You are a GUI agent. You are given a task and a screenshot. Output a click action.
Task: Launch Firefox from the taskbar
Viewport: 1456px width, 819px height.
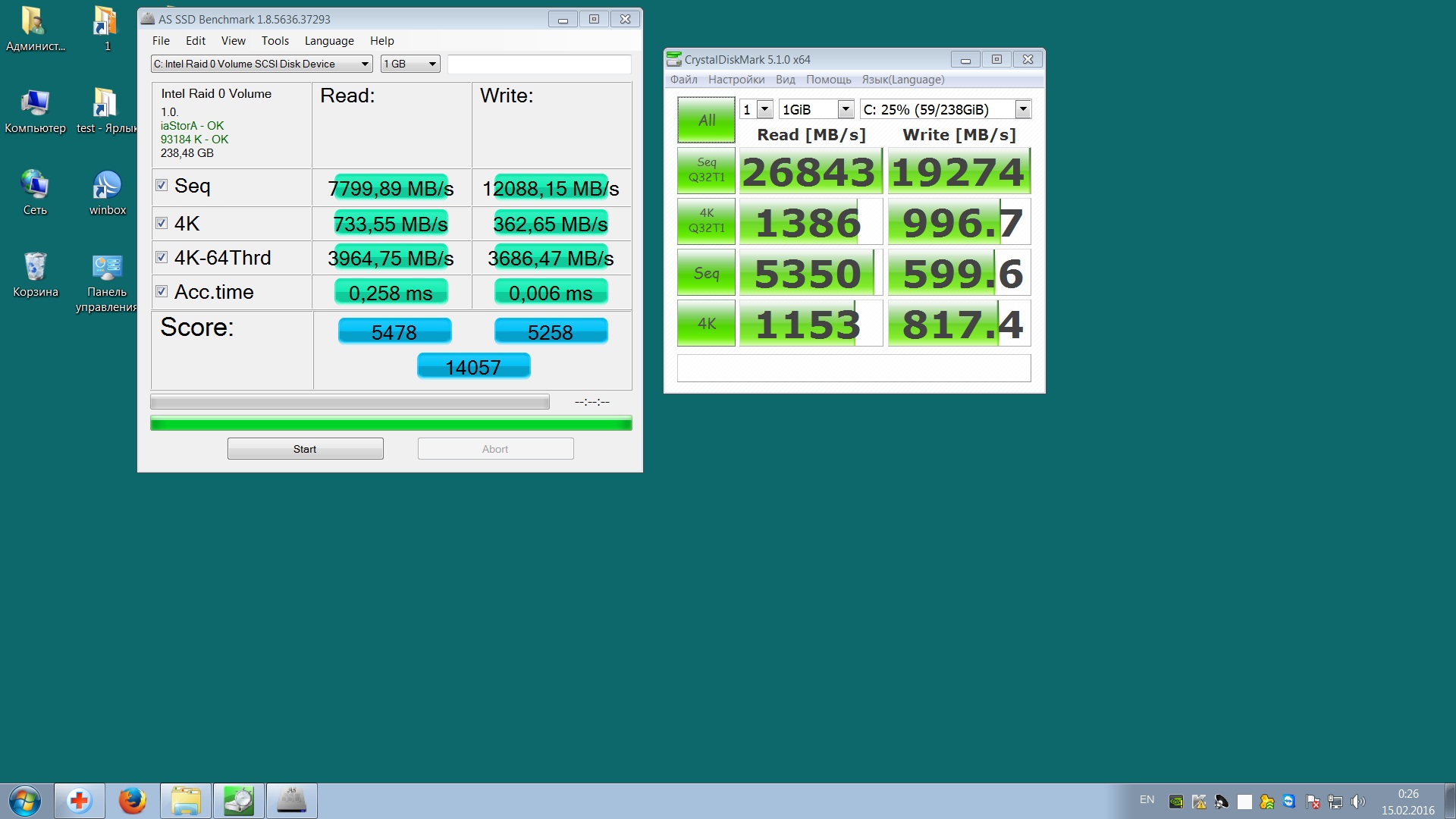click(132, 801)
